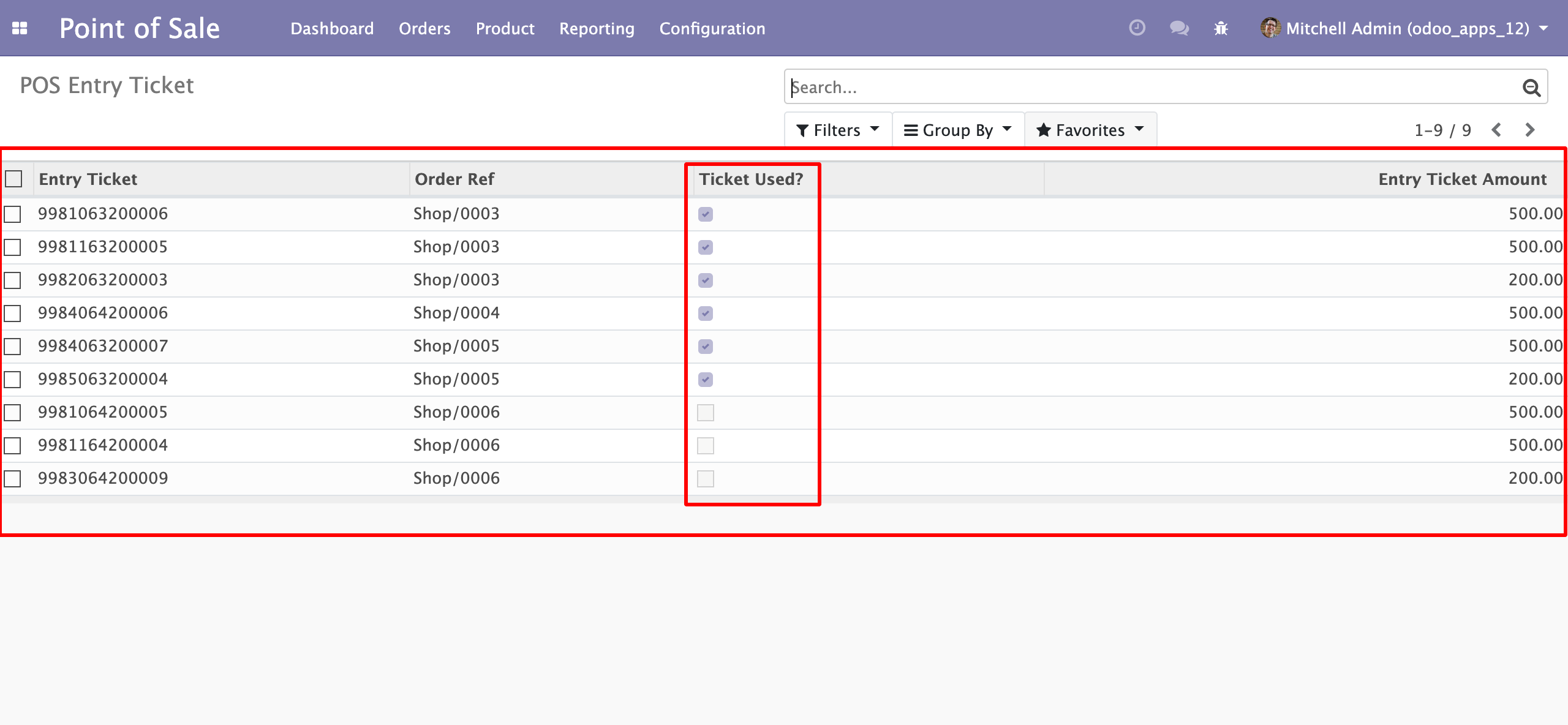Viewport: 1568px width, 725px height.
Task: Expand the Filters dropdown
Action: coord(837,130)
